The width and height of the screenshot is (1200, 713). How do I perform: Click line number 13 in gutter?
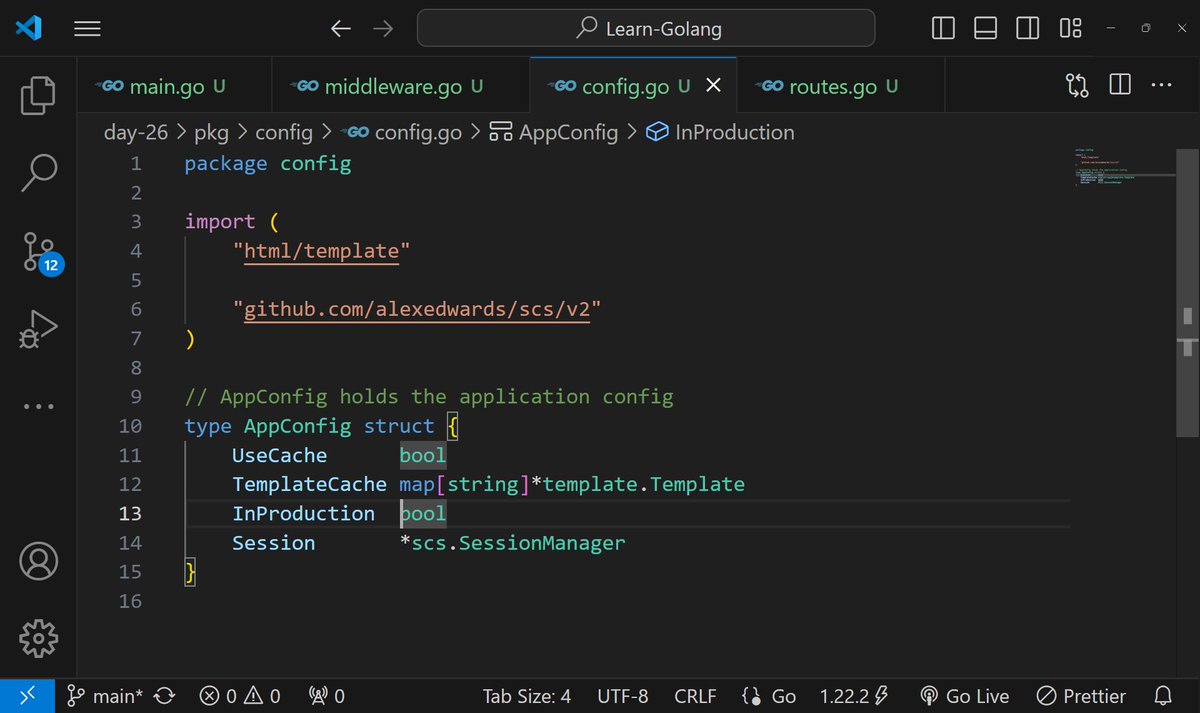pos(131,513)
